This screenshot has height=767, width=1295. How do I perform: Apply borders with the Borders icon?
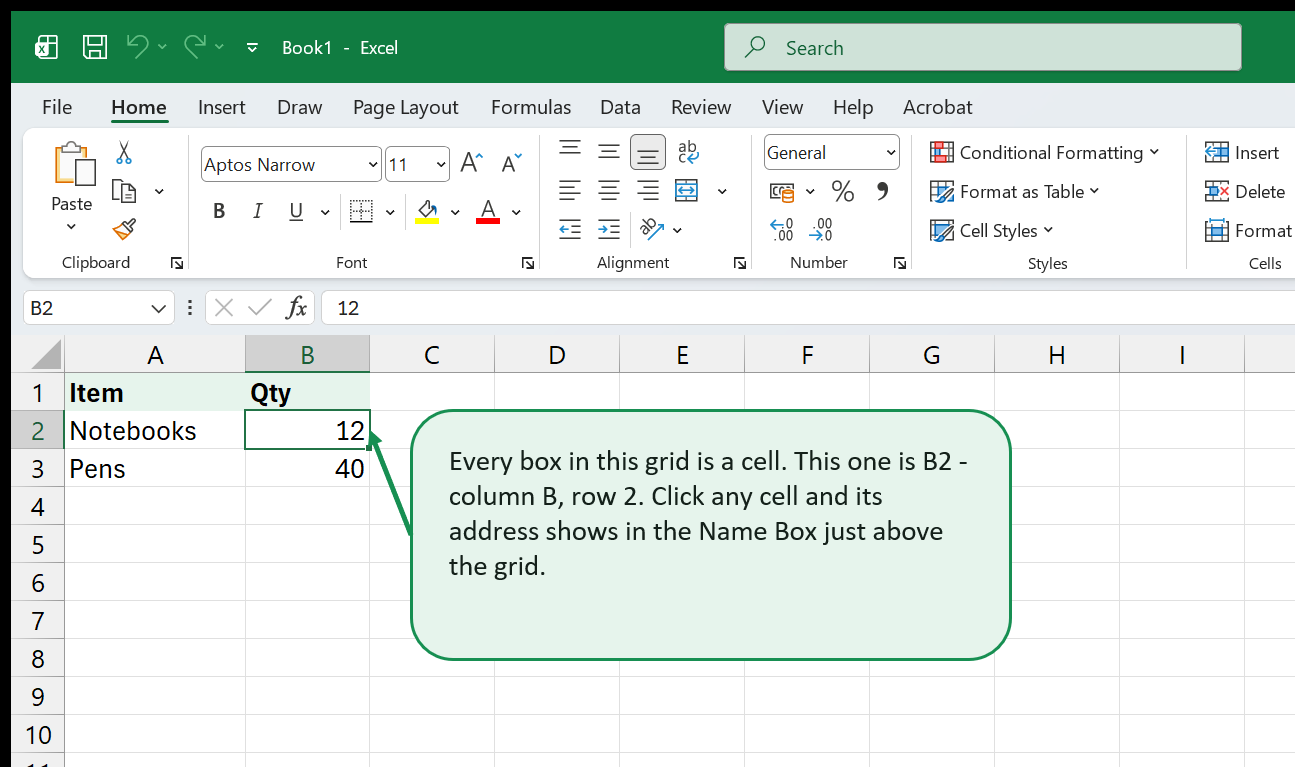(360, 211)
